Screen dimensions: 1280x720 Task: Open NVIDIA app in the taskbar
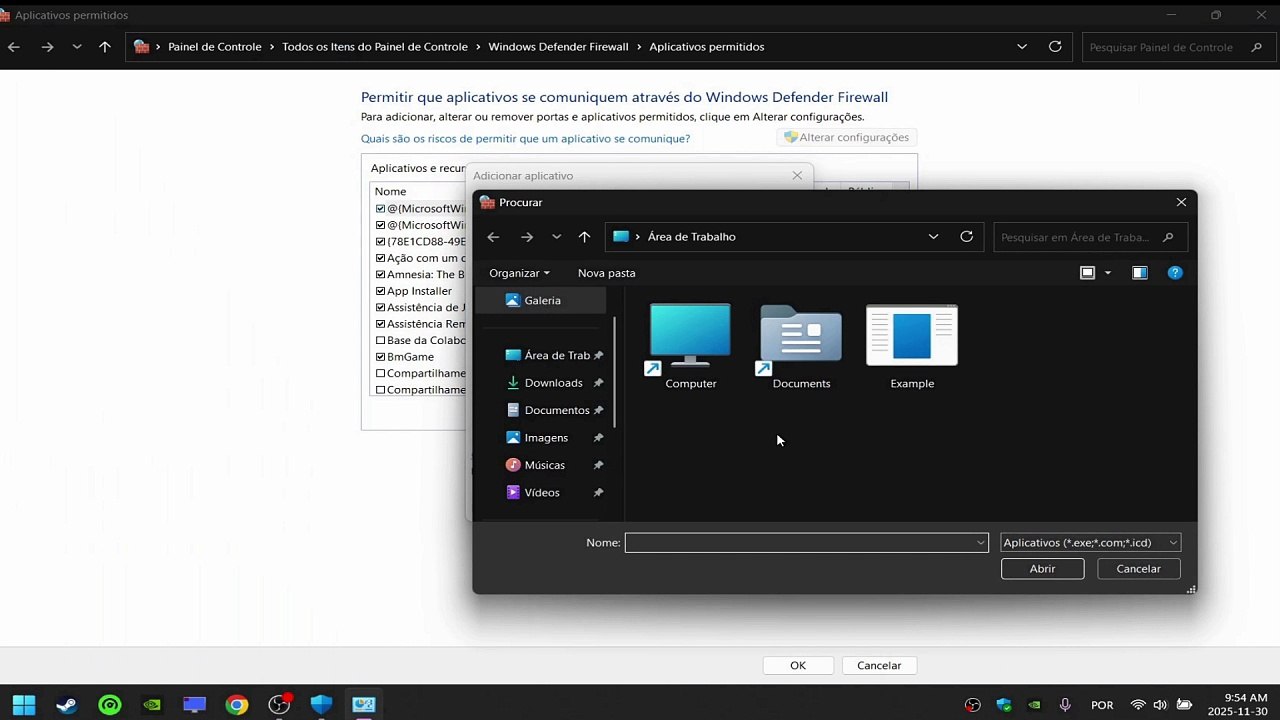pyautogui.click(x=152, y=705)
